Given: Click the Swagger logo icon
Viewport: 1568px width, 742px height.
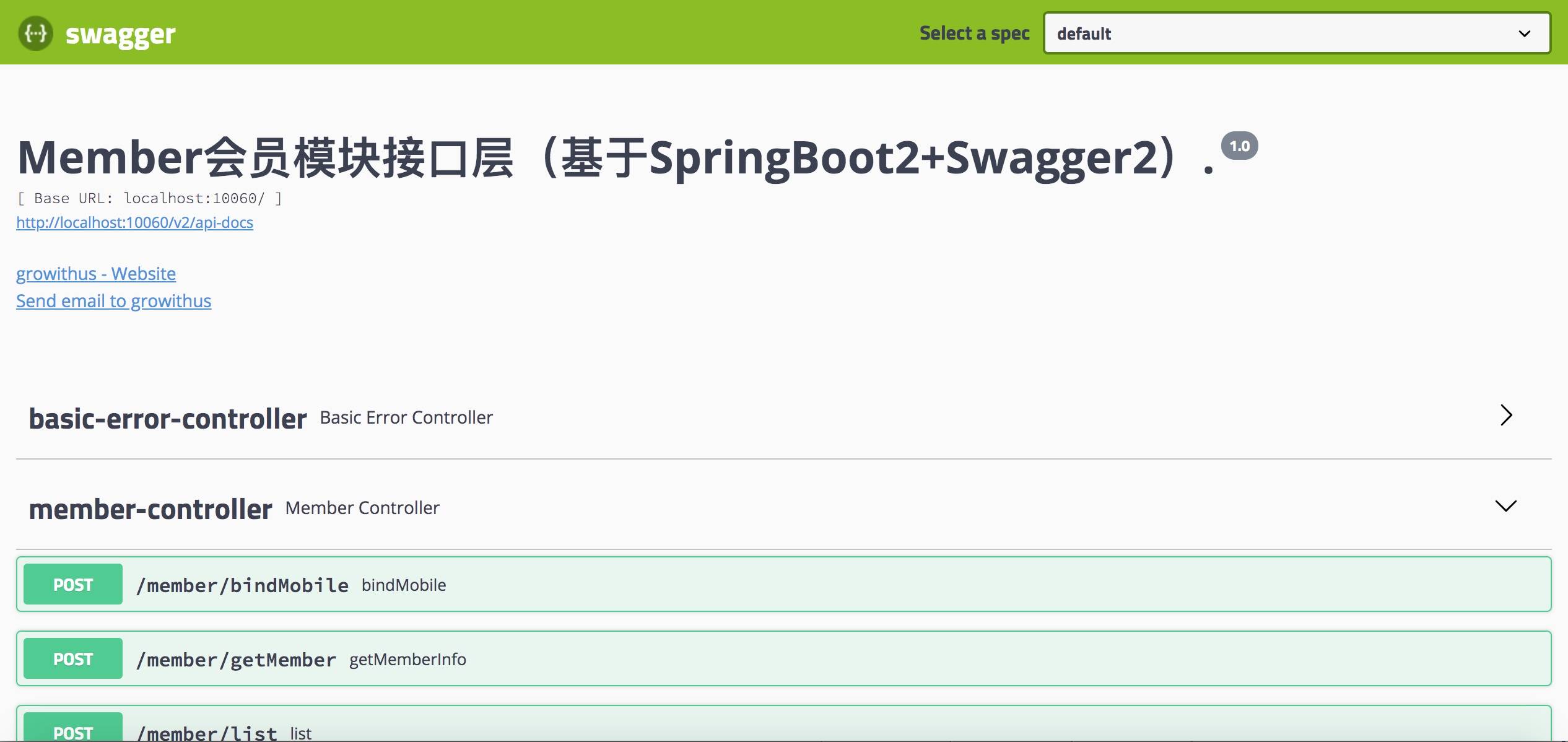Looking at the screenshot, I should pos(35,33).
